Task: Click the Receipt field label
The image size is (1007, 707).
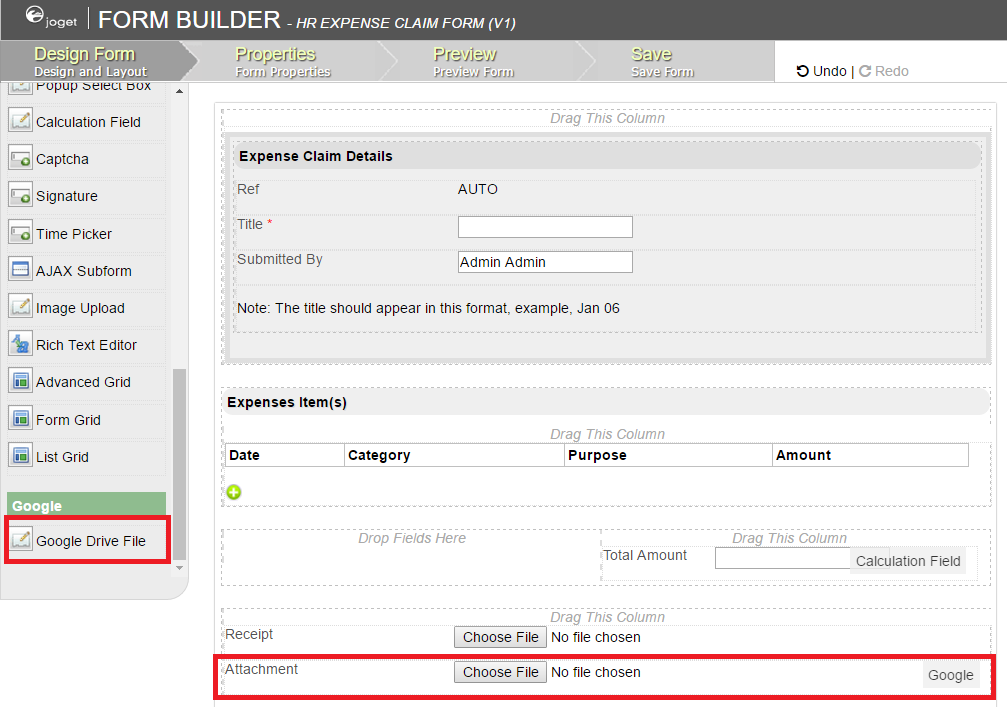Action: [x=249, y=634]
